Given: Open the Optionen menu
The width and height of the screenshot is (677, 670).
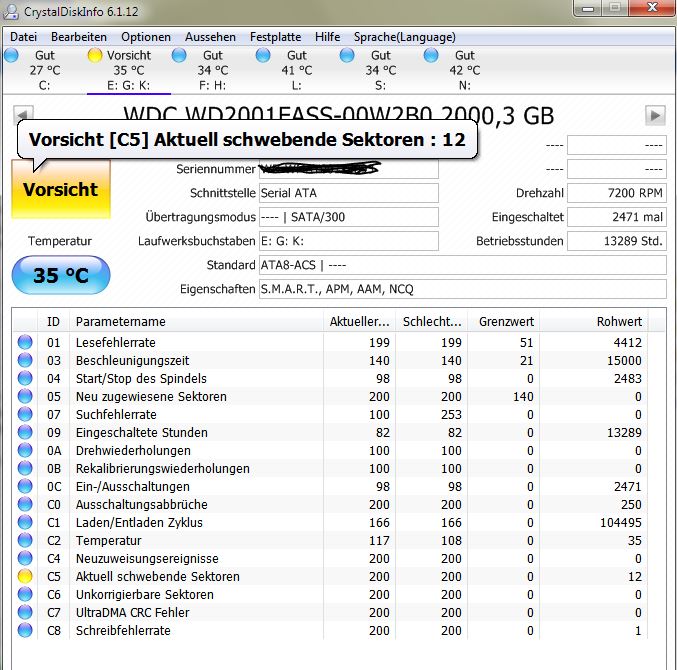Looking at the screenshot, I should point(146,37).
